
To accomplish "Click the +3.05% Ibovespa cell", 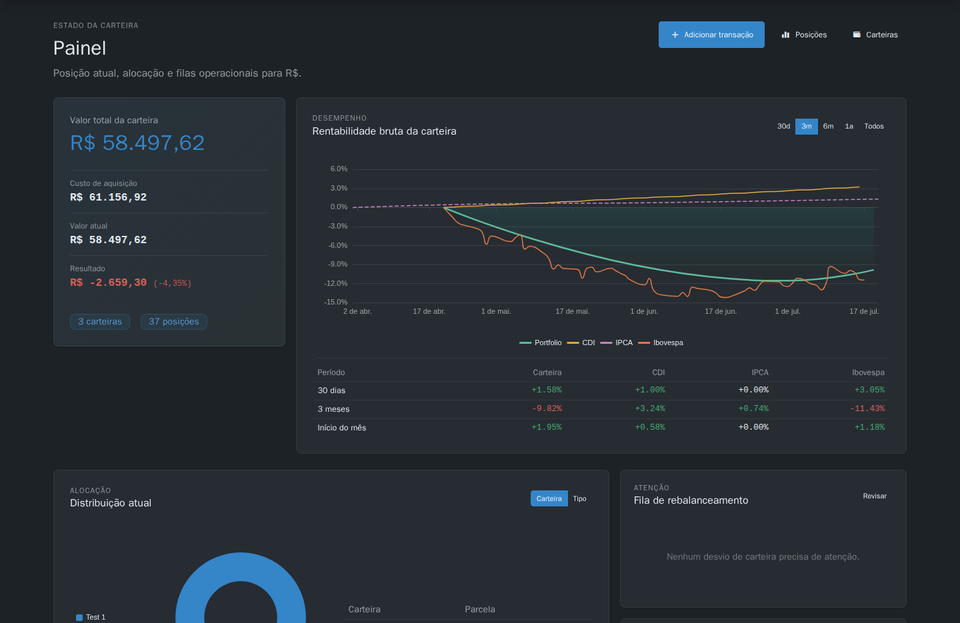I will [869, 390].
